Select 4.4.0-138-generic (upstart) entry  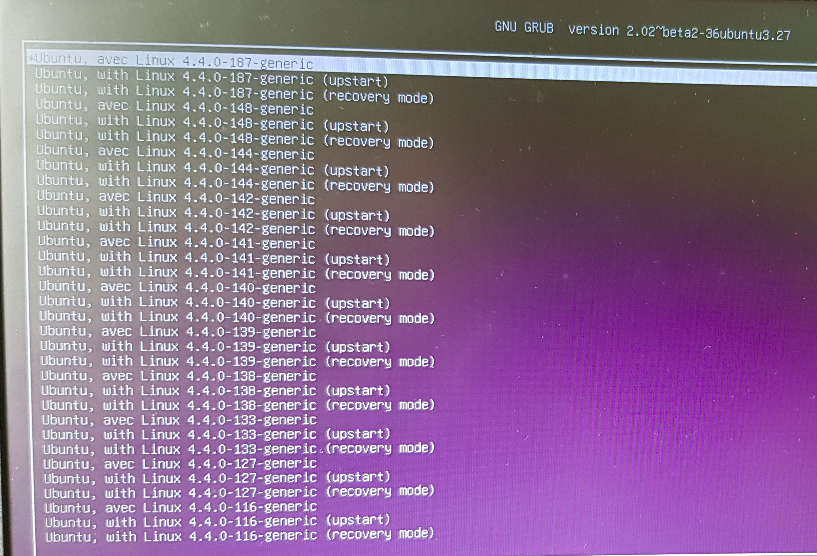pyautogui.click(x=216, y=390)
